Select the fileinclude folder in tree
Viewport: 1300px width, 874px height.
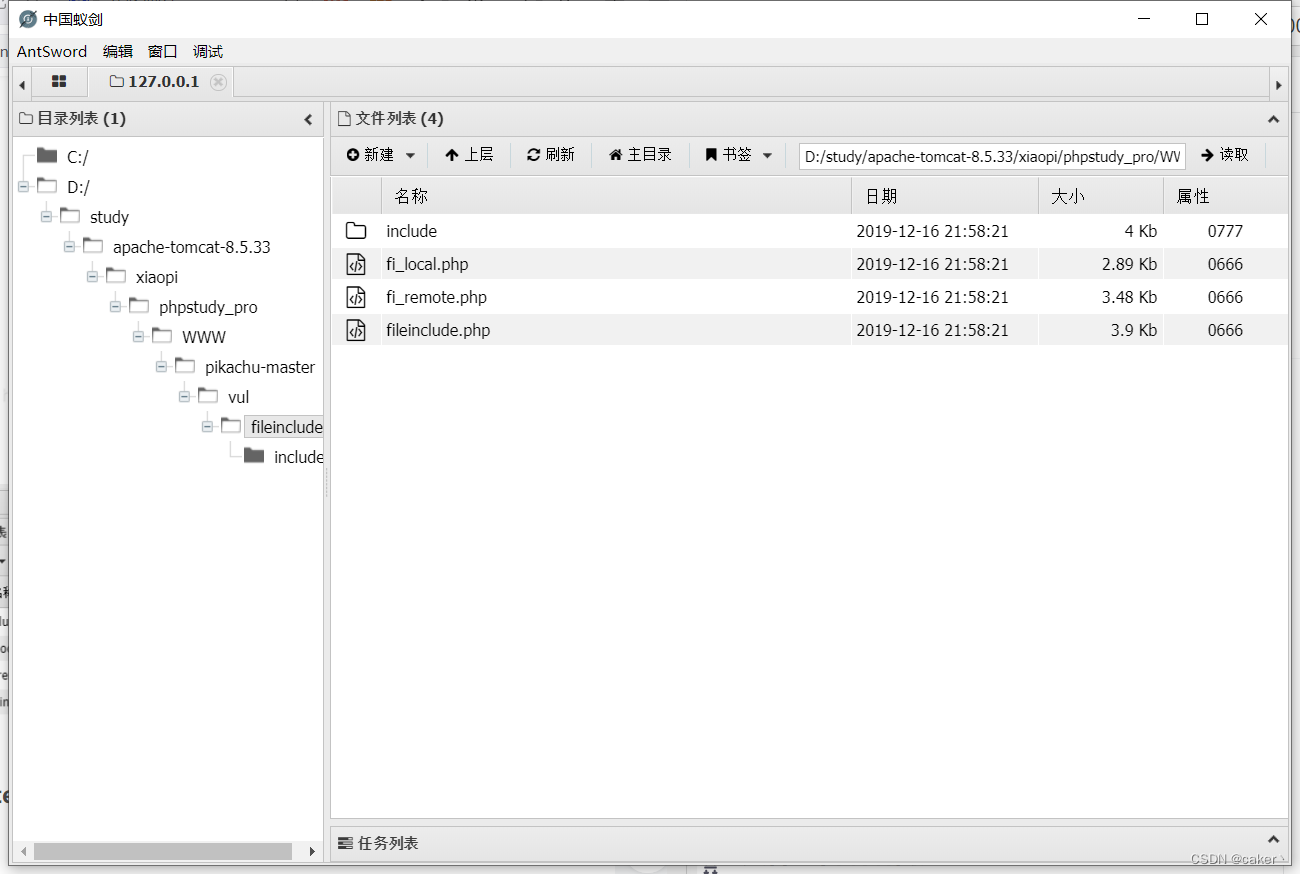(286, 427)
